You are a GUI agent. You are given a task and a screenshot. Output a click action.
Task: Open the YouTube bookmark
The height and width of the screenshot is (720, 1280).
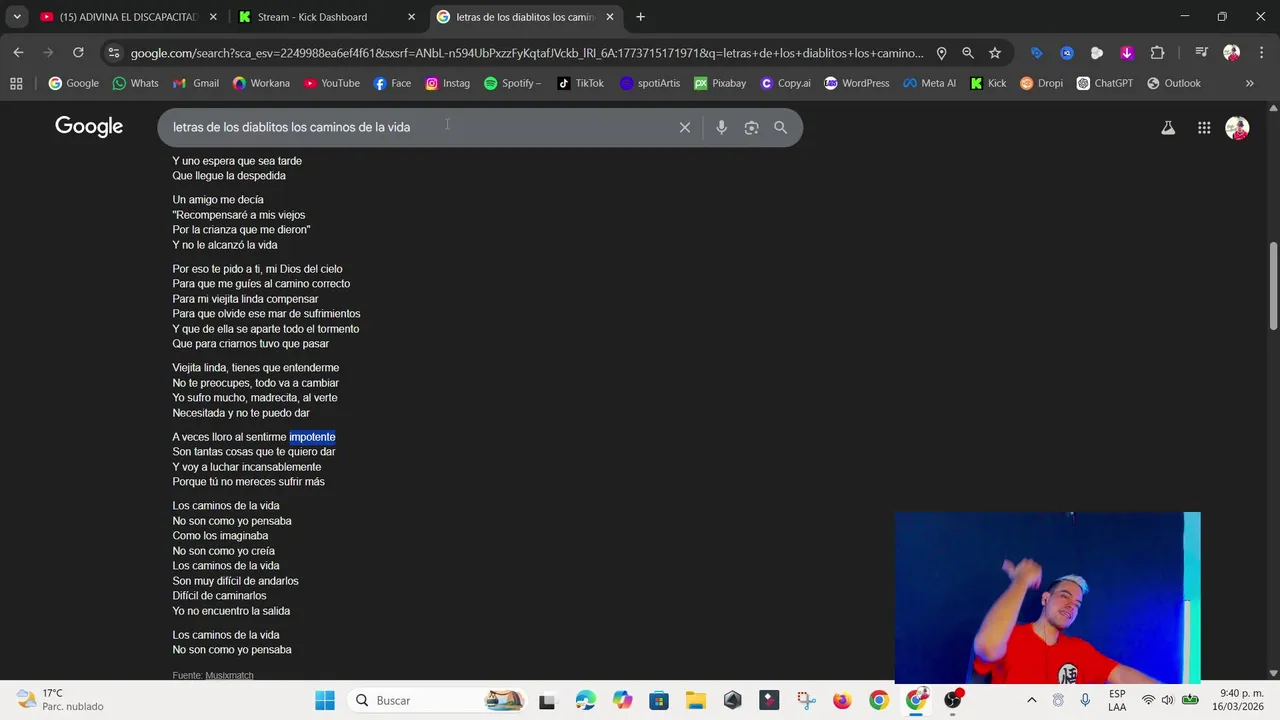[x=331, y=83]
